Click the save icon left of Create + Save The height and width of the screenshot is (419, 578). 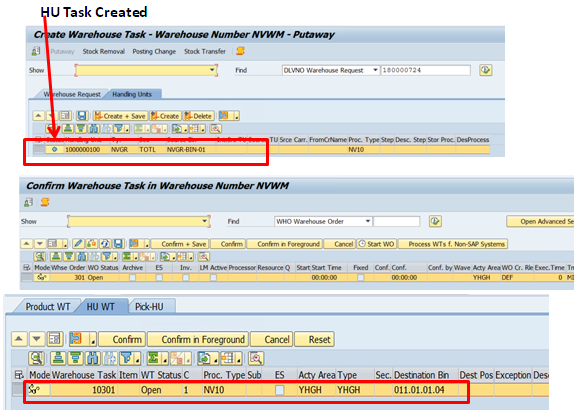point(82,116)
